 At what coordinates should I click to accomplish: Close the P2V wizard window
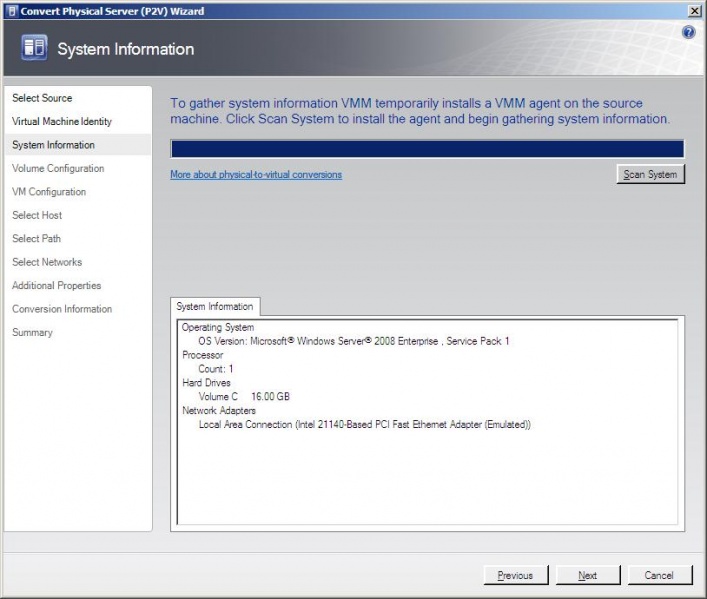tap(695, 10)
